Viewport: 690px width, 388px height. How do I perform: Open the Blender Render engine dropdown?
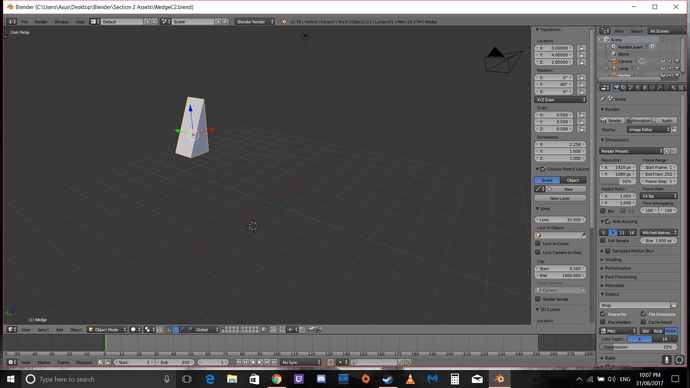(x=255, y=22)
